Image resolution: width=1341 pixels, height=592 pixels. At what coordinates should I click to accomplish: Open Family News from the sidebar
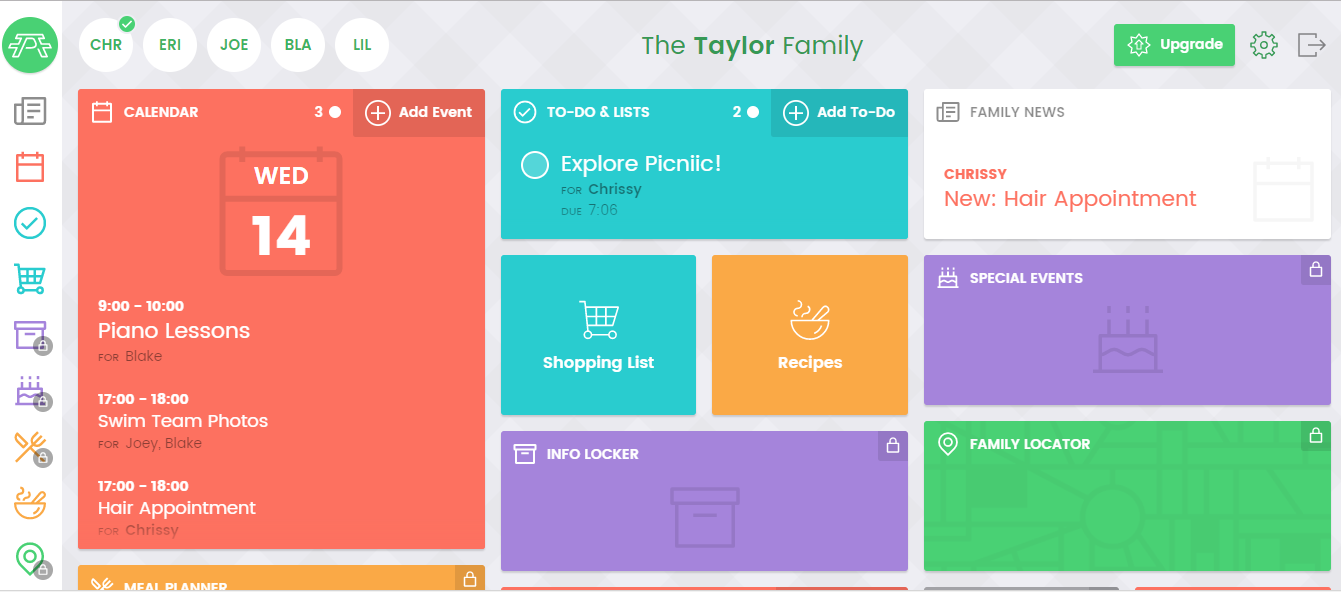(x=30, y=111)
